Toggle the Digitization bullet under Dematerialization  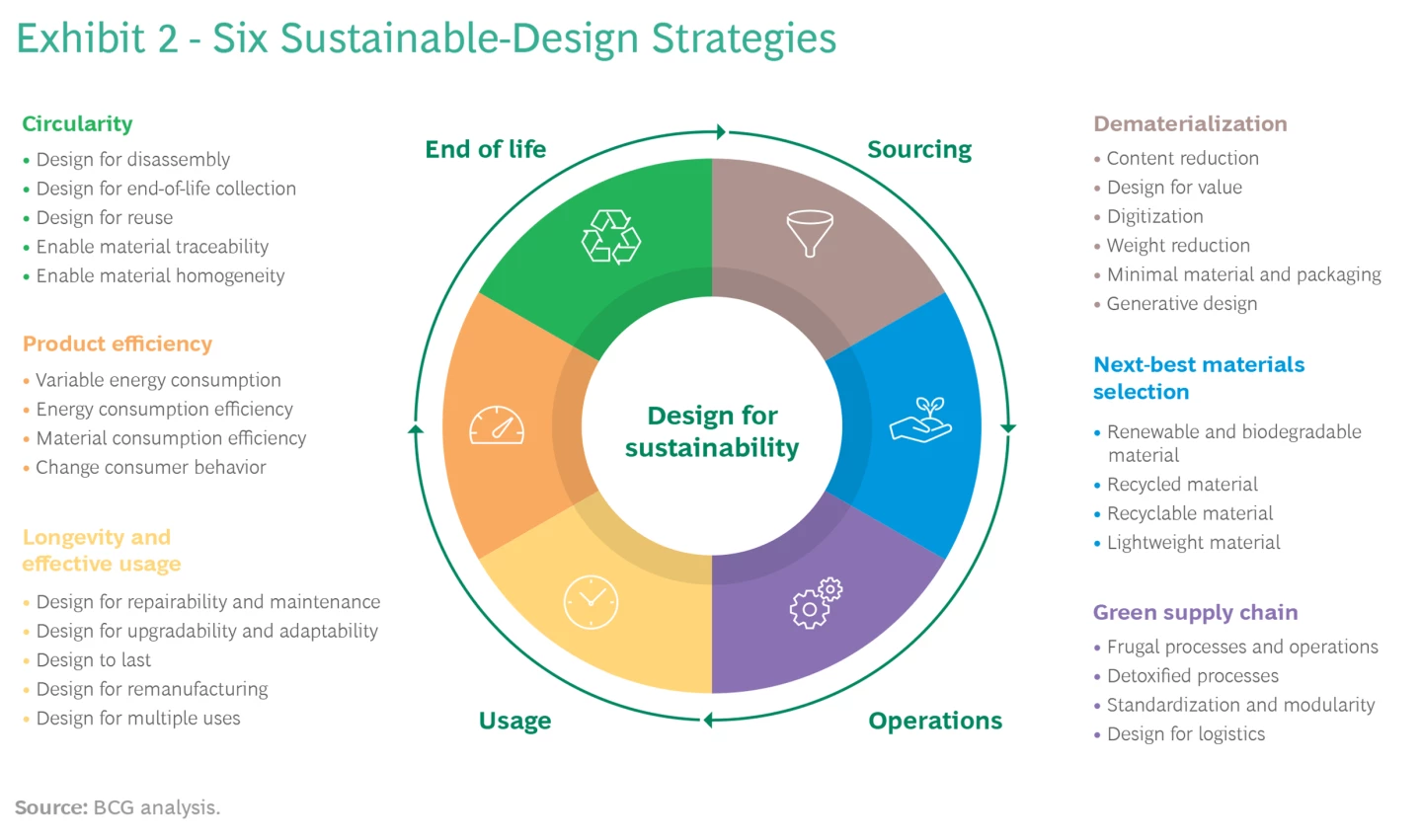(1153, 216)
